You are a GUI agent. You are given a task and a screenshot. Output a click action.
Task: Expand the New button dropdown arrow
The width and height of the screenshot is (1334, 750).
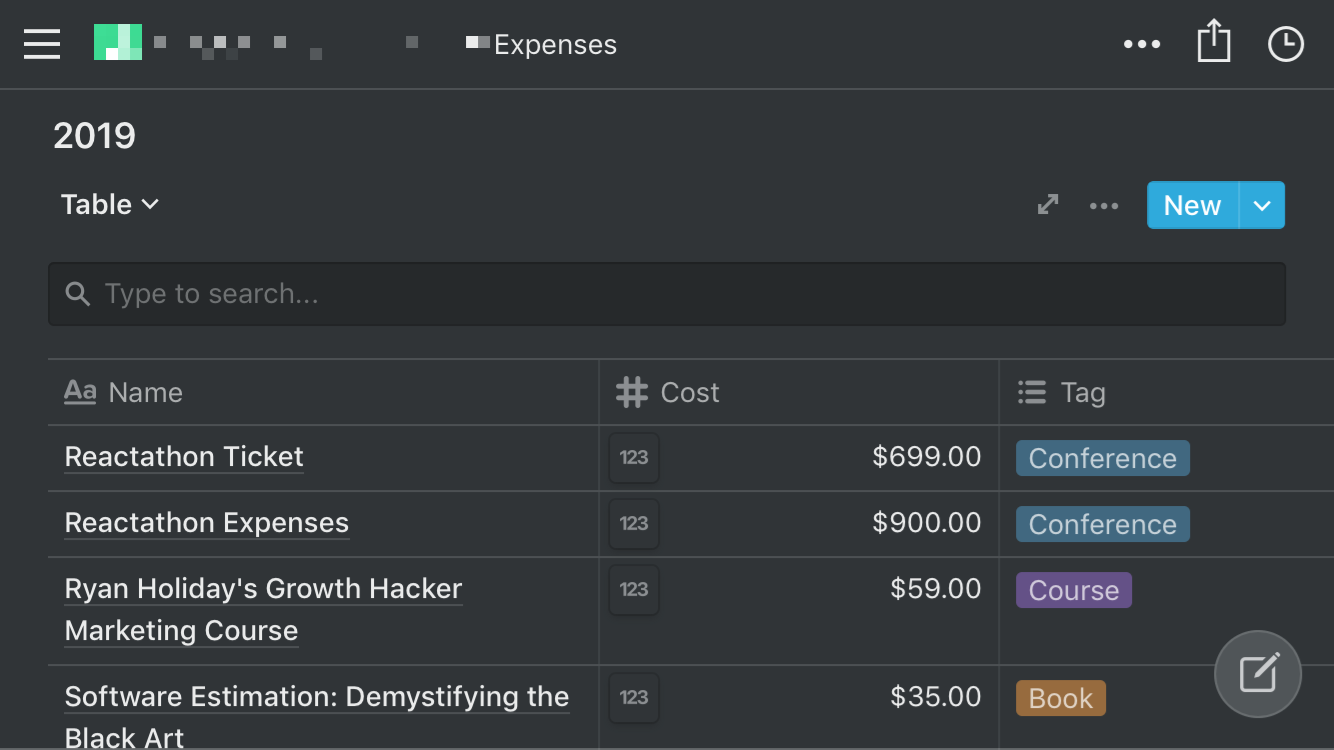(1262, 205)
